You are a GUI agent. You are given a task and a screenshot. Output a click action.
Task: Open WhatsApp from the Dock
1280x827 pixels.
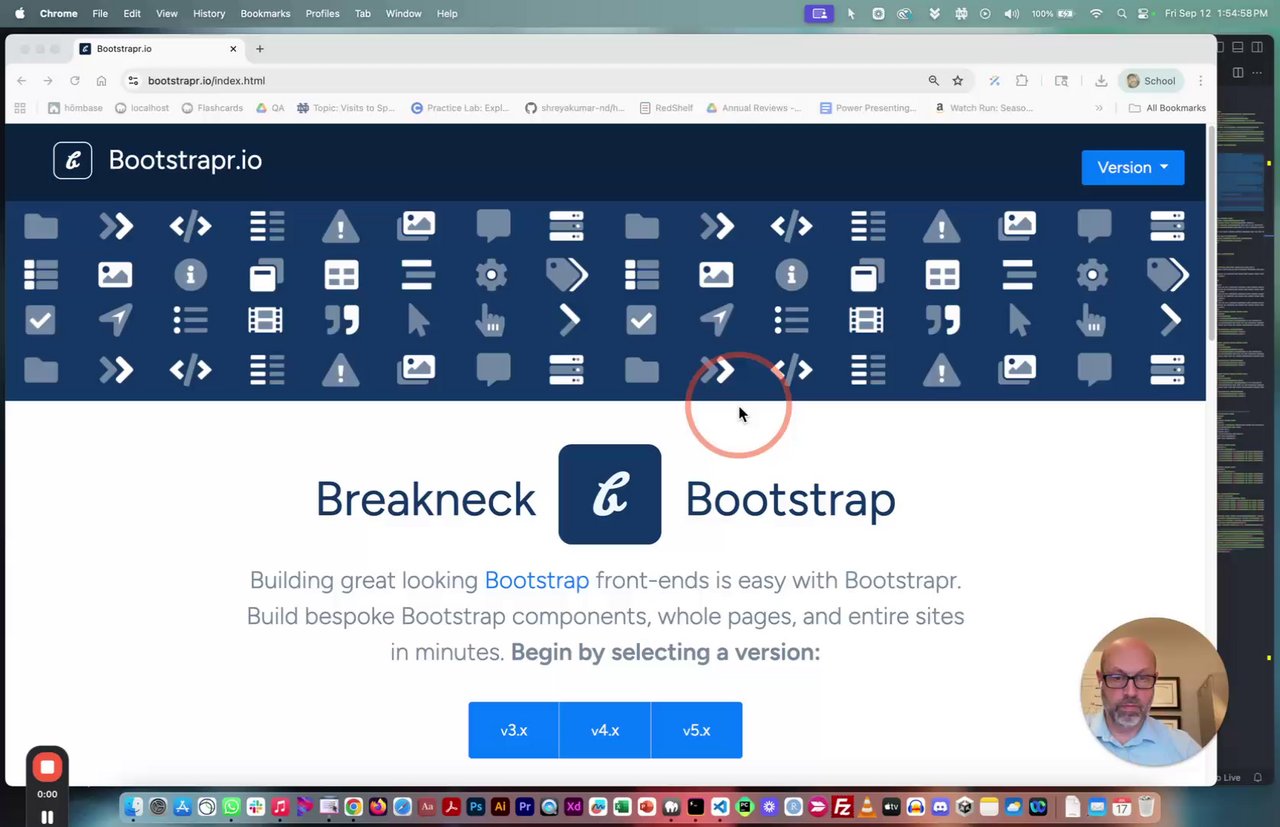coord(232,806)
